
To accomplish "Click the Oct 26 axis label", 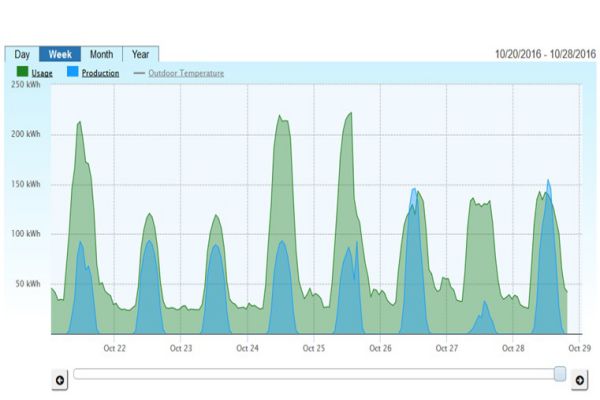I will [380, 348].
